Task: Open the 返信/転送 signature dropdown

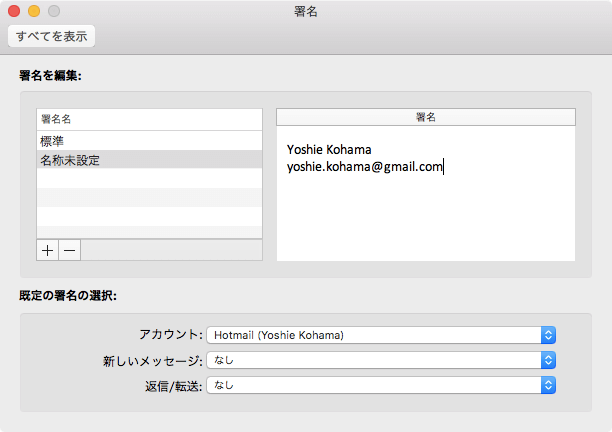Action: point(380,384)
